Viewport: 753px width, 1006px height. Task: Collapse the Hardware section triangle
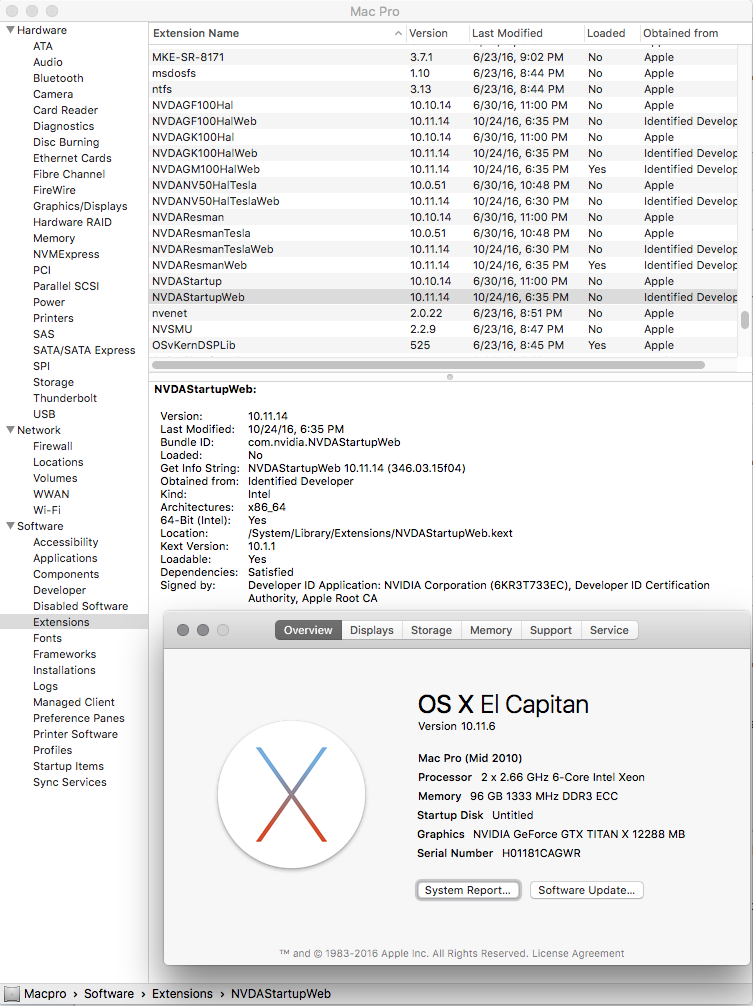point(10,30)
